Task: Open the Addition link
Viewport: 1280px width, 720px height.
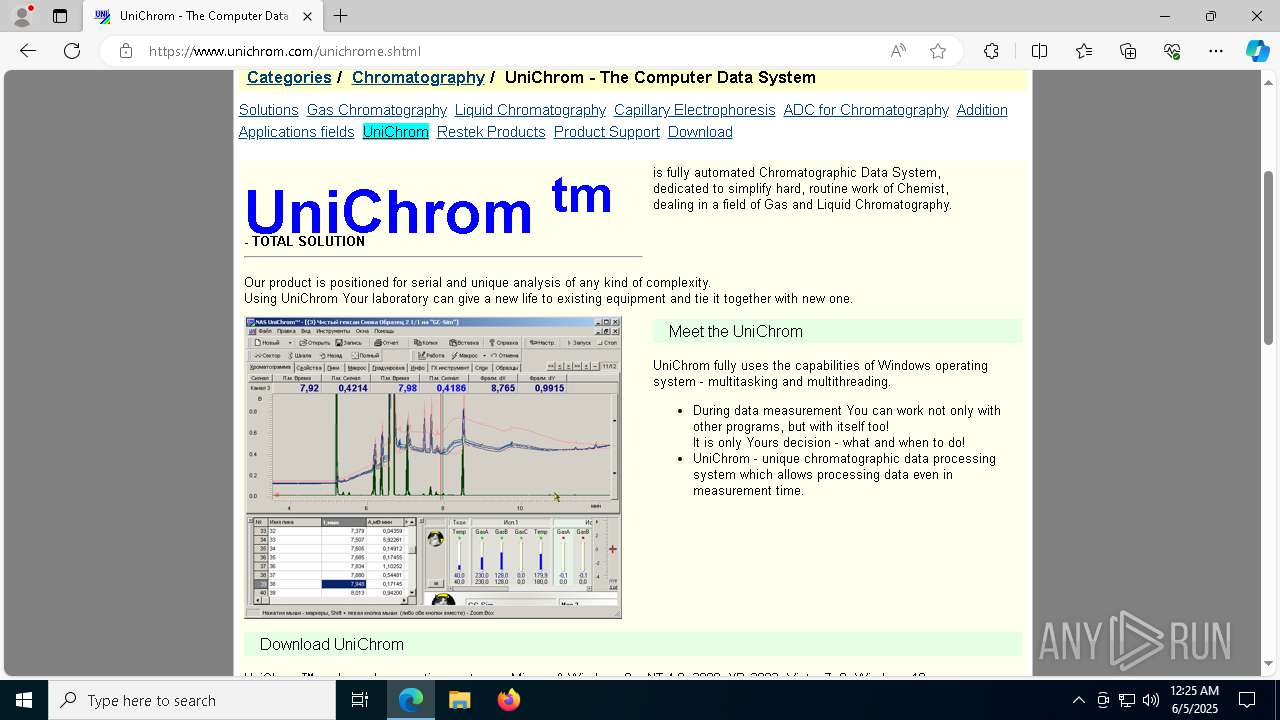Action: tap(982, 110)
